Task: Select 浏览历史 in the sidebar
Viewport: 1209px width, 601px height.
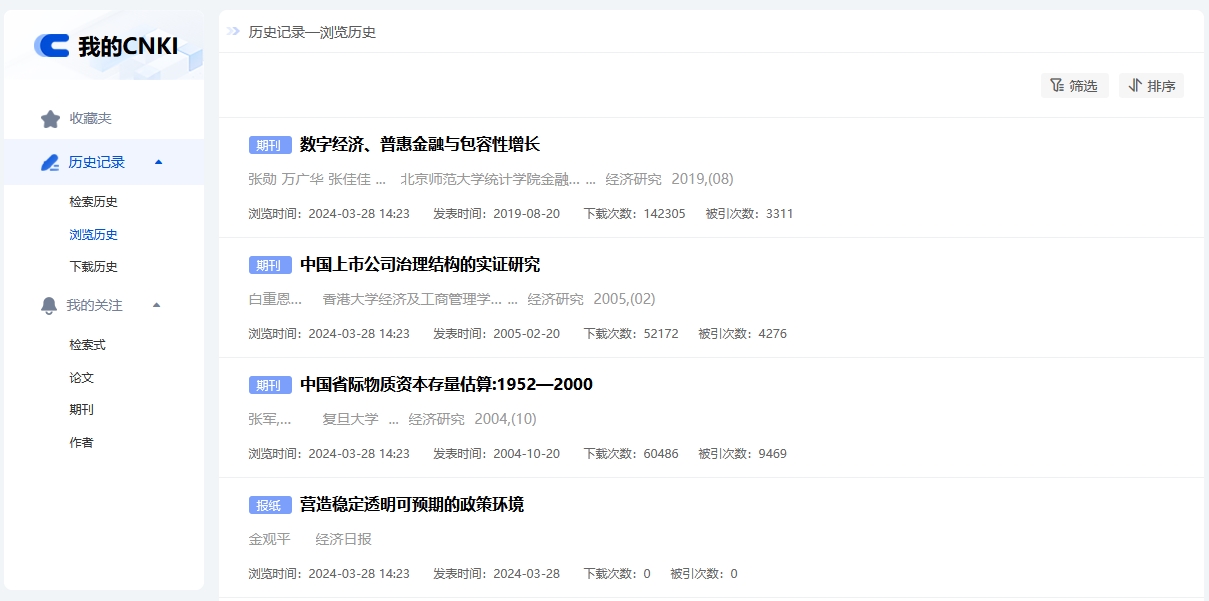Action: [94, 235]
